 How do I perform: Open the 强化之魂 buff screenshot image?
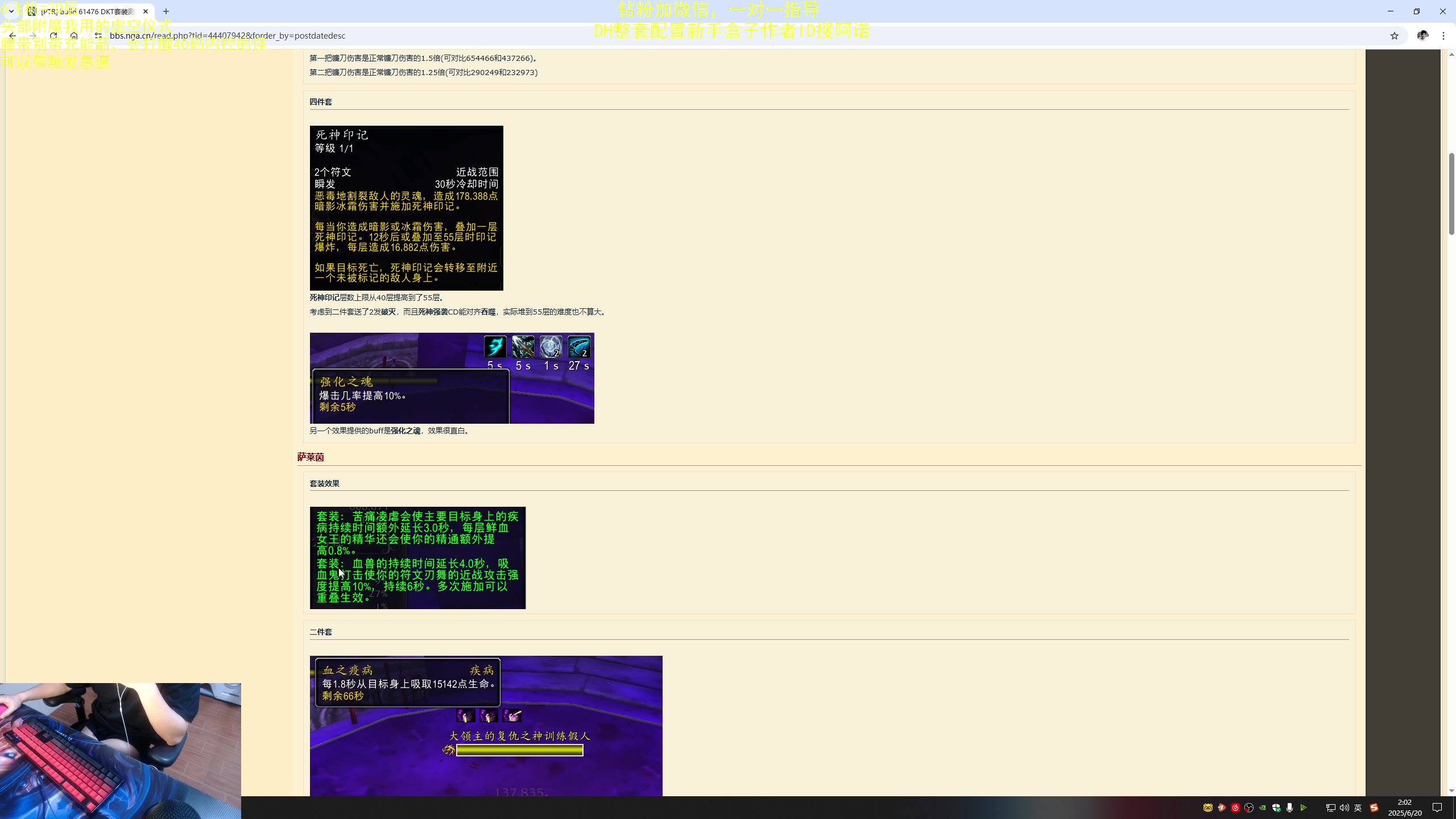pyautogui.click(x=452, y=378)
